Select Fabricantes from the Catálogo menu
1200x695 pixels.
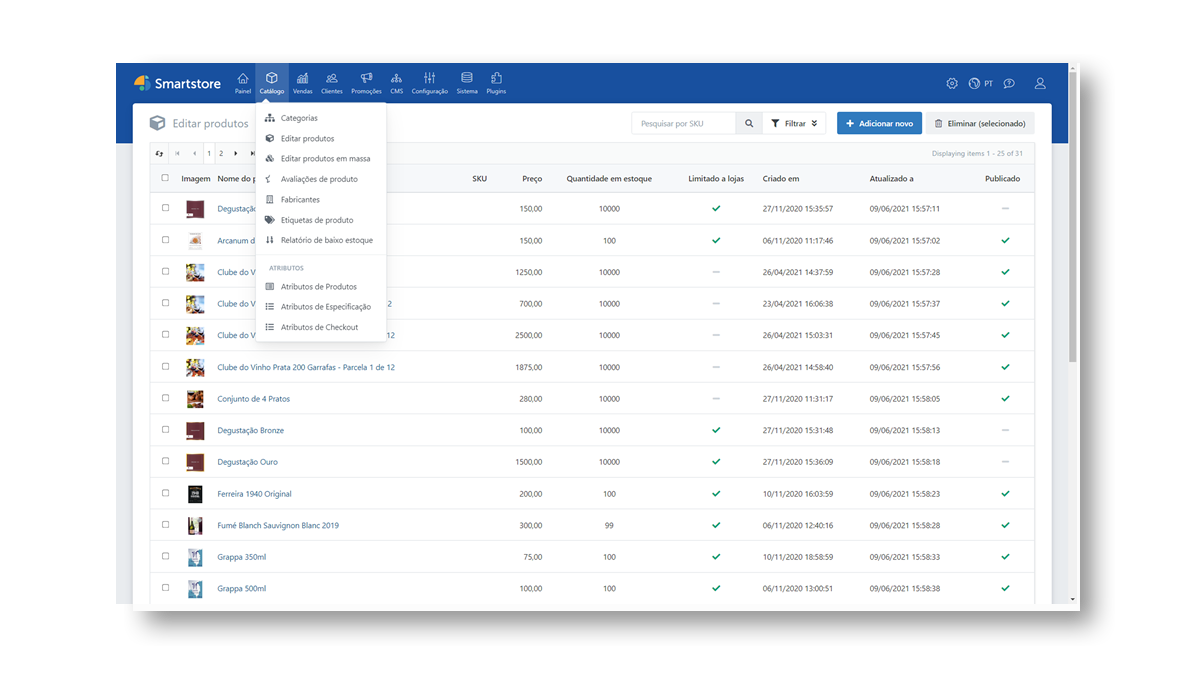point(300,200)
